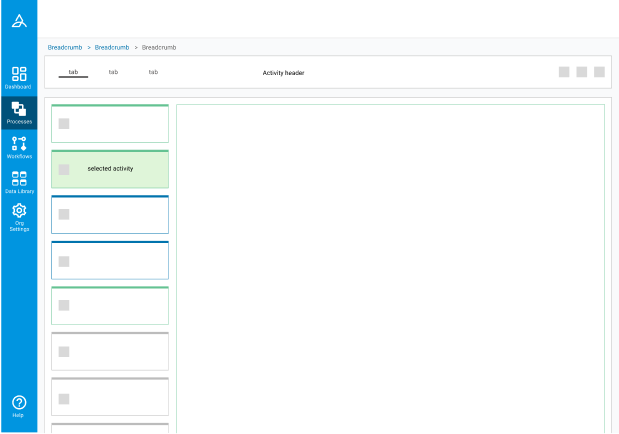619x434 pixels.
Task: Click middle gray square in activity header
Action: [x=582, y=72]
